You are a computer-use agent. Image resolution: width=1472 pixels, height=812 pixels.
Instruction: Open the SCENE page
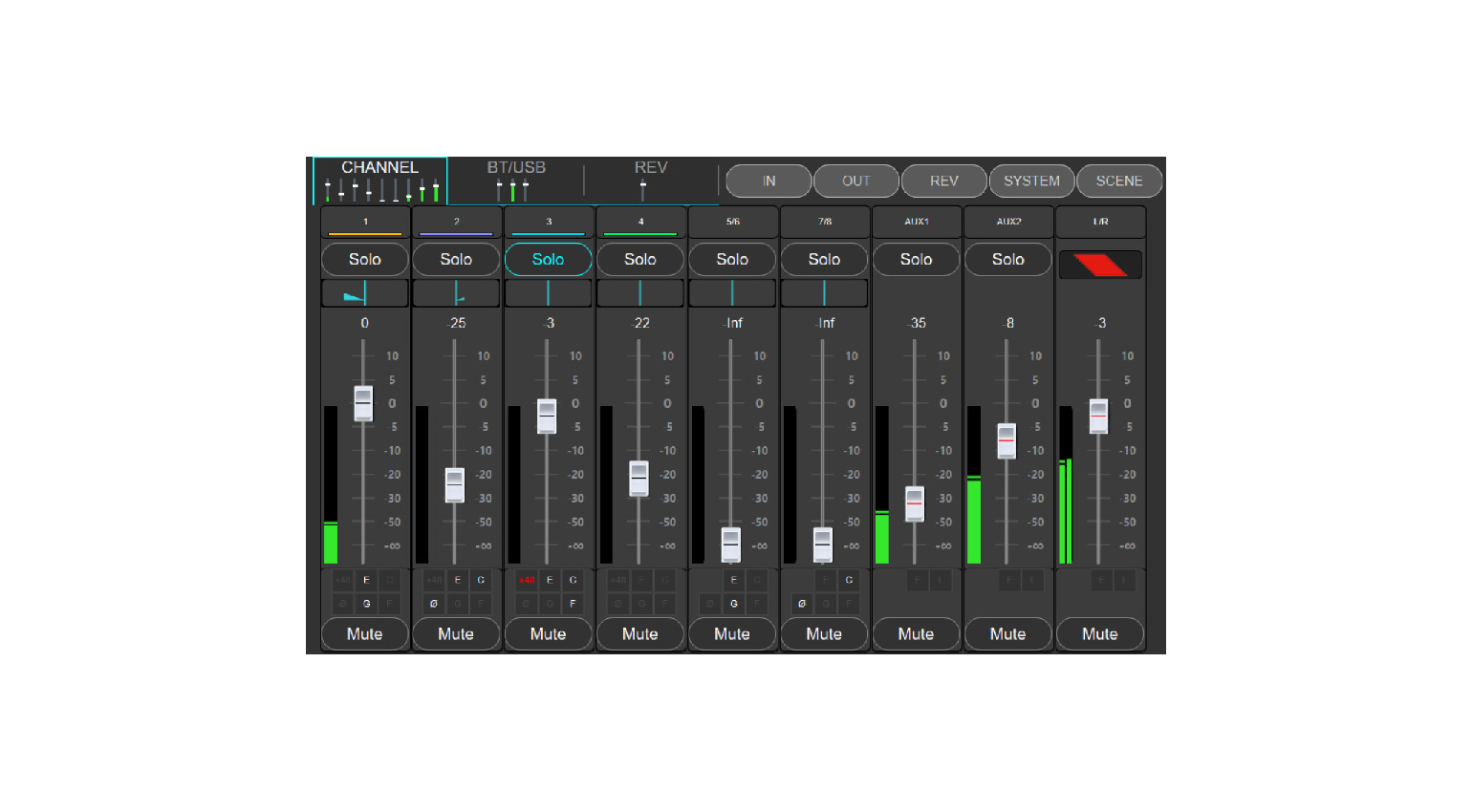(x=1118, y=181)
